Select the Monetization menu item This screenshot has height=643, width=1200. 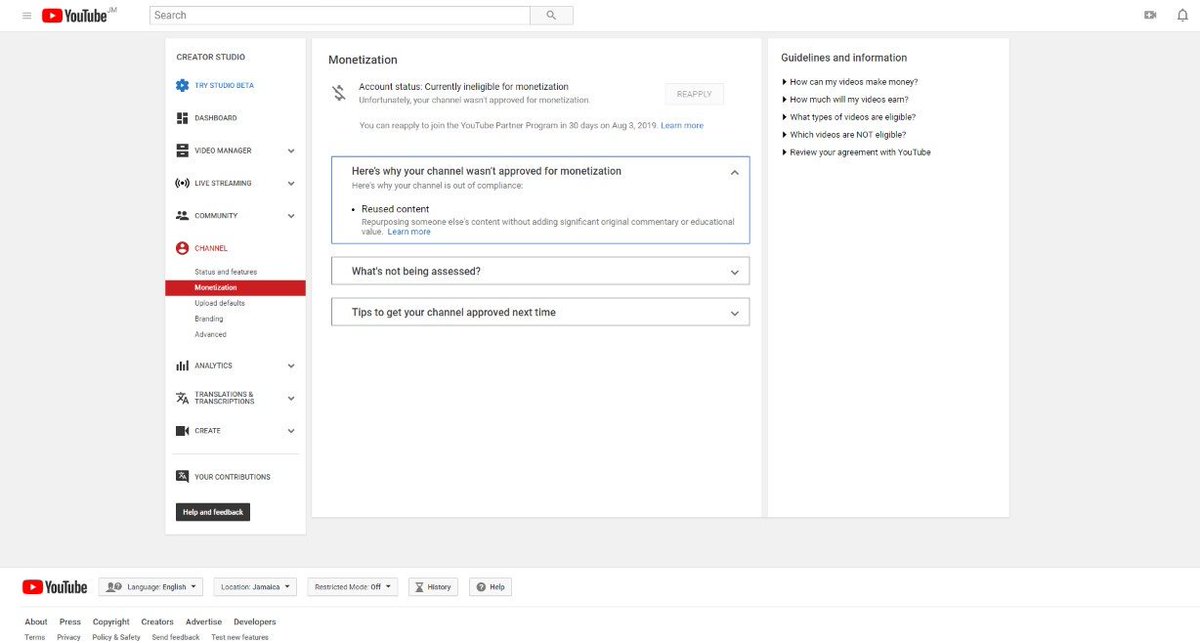tap(236, 288)
